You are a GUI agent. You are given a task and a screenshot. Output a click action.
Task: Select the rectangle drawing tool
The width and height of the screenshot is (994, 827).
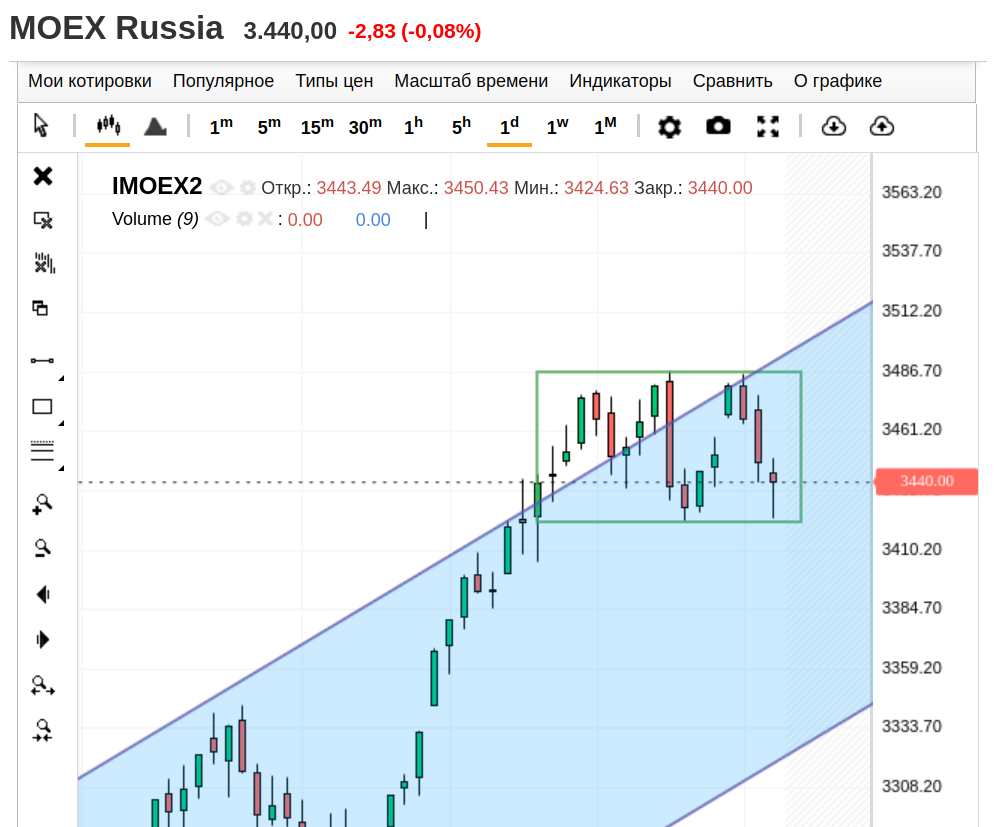point(40,405)
